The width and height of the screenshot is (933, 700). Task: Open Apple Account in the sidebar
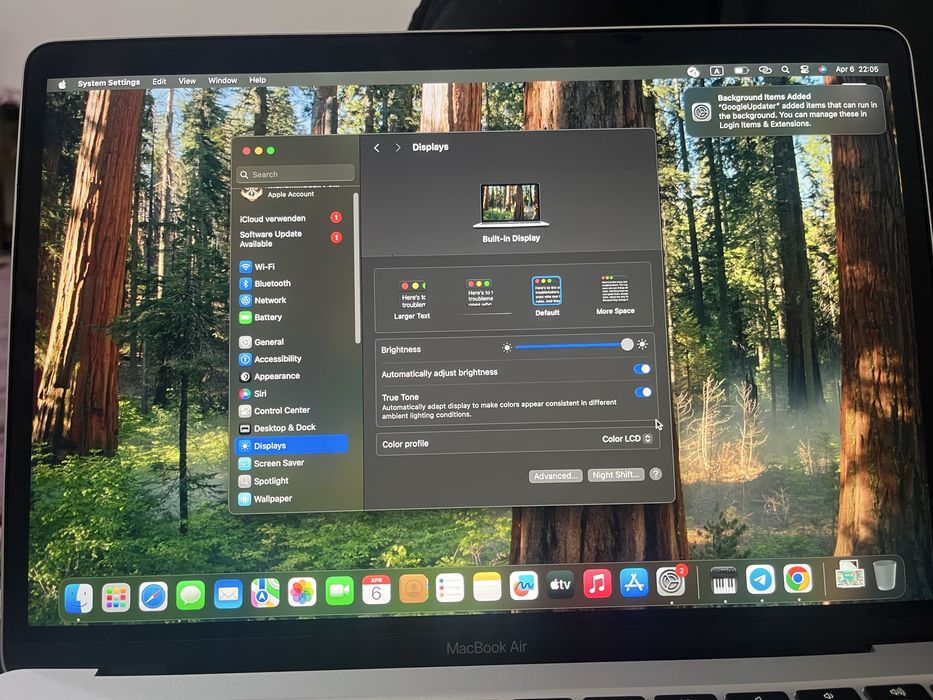coord(290,193)
